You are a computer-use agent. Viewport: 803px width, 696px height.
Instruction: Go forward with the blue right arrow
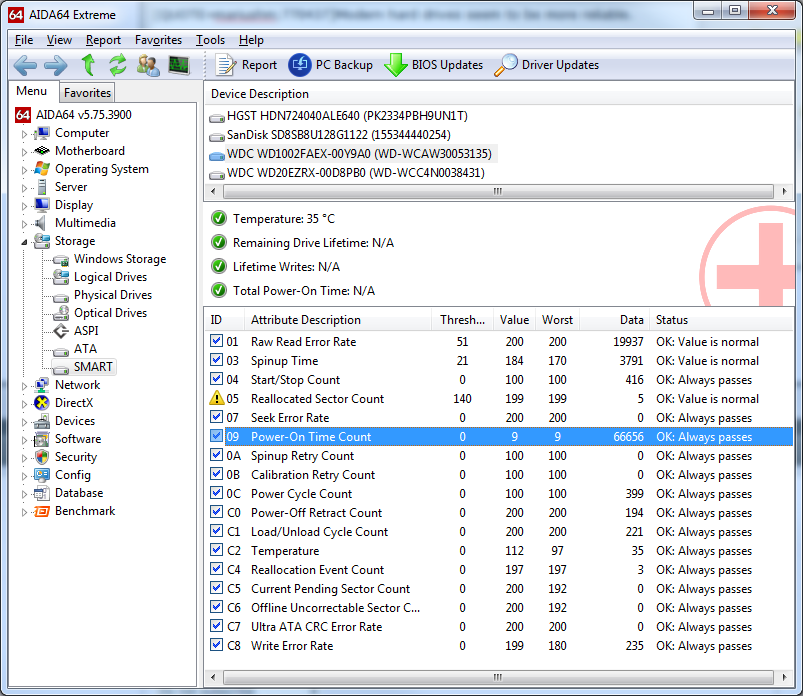point(56,65)
